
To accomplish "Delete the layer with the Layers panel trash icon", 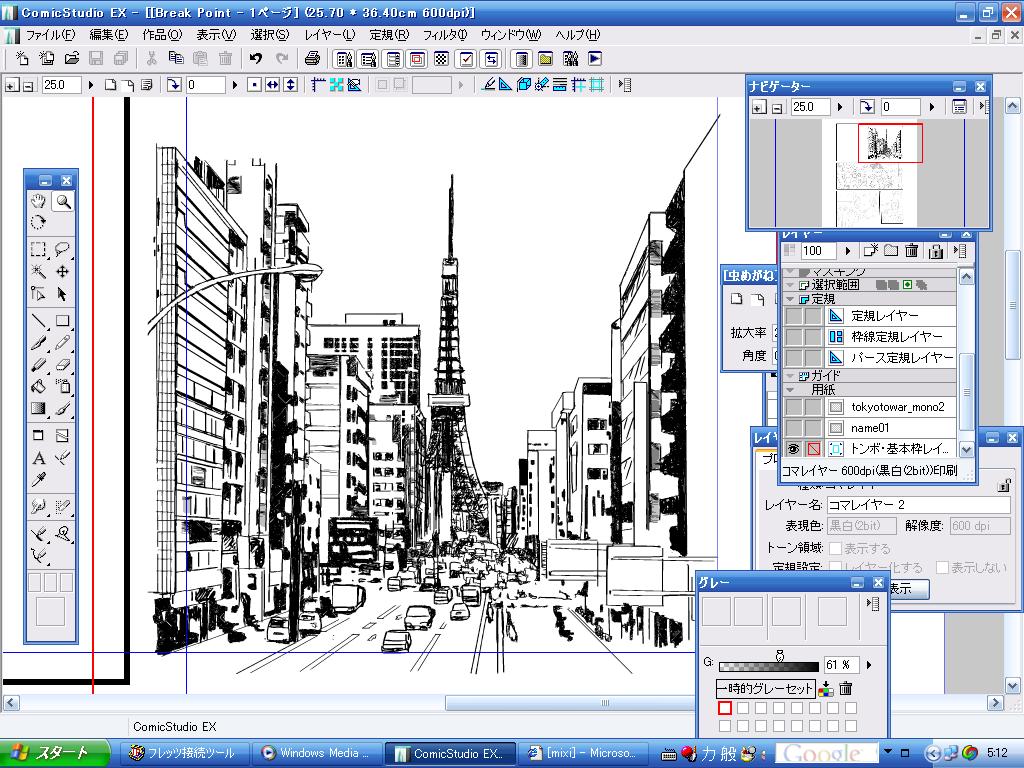I will (x=912, y=250).
